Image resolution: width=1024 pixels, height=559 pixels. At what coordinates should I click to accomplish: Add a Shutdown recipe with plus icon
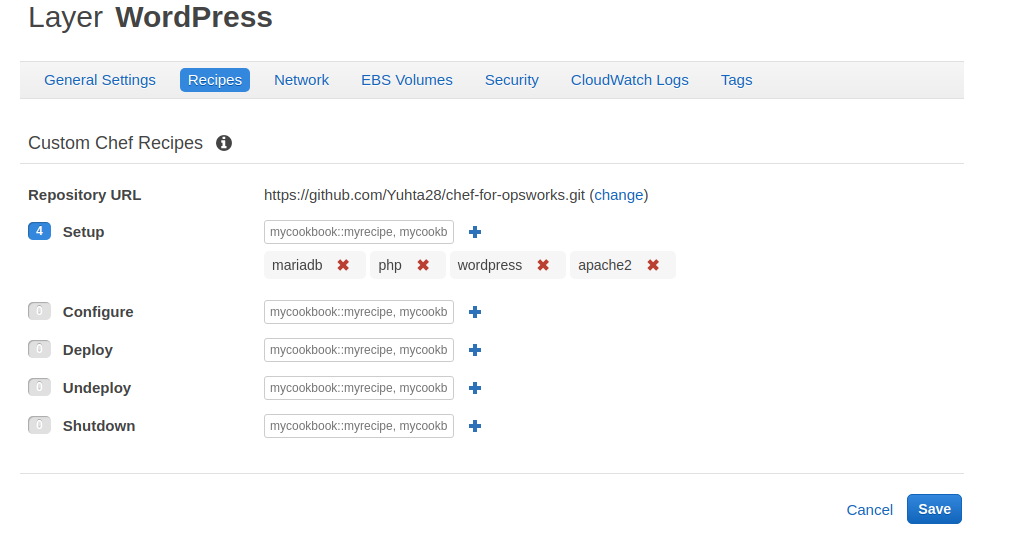pos(475,426)
